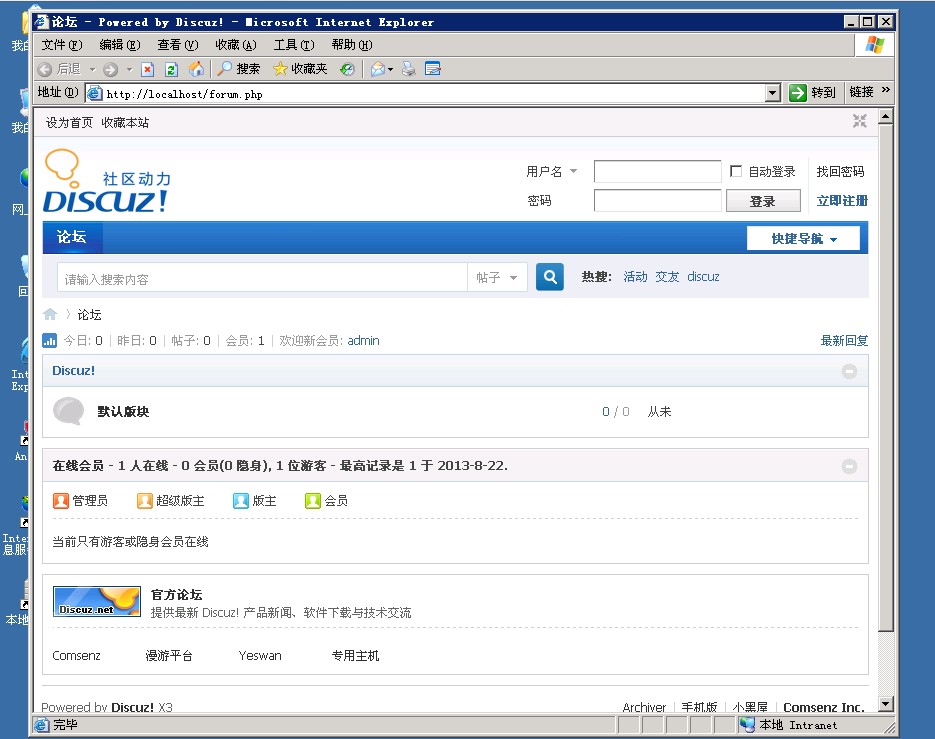The width and height of the screenshot is (935, 739).
Task: Click the 管理员 orange member icon
Action: 61,500
